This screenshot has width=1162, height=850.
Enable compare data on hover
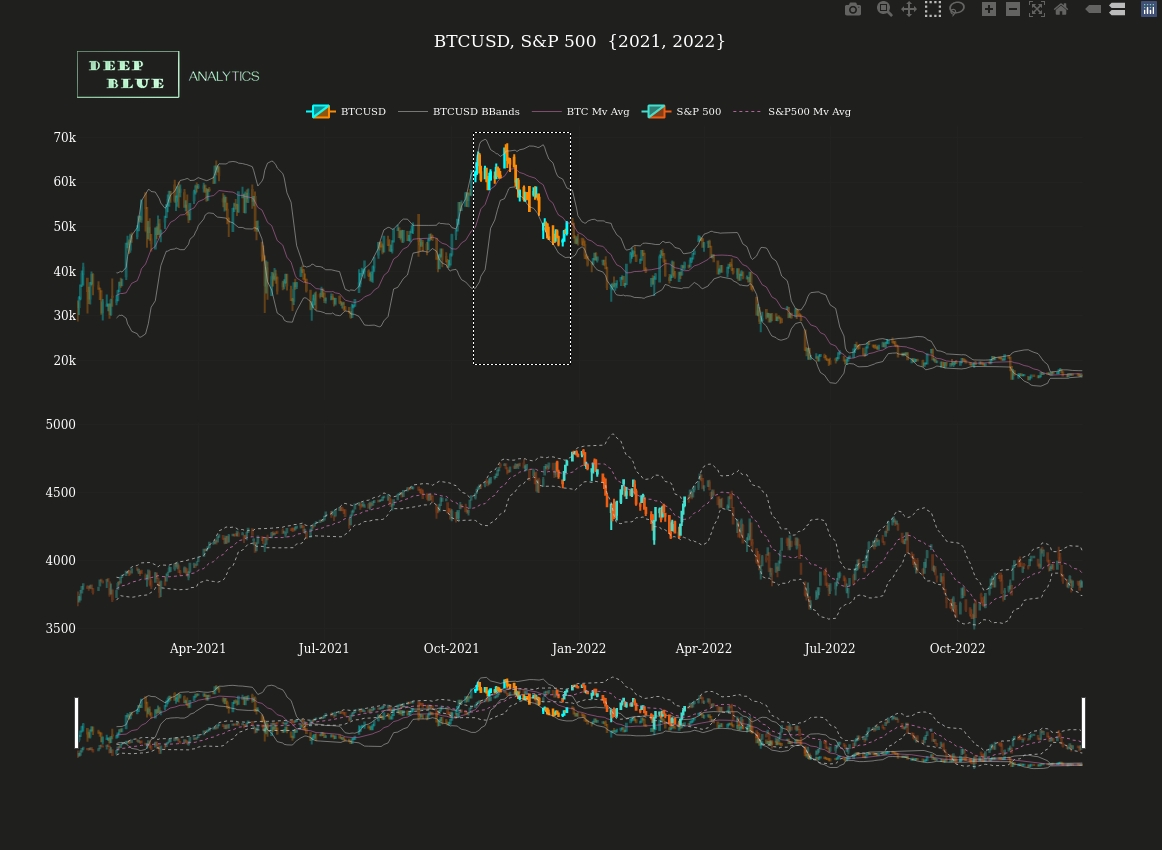1118,9
